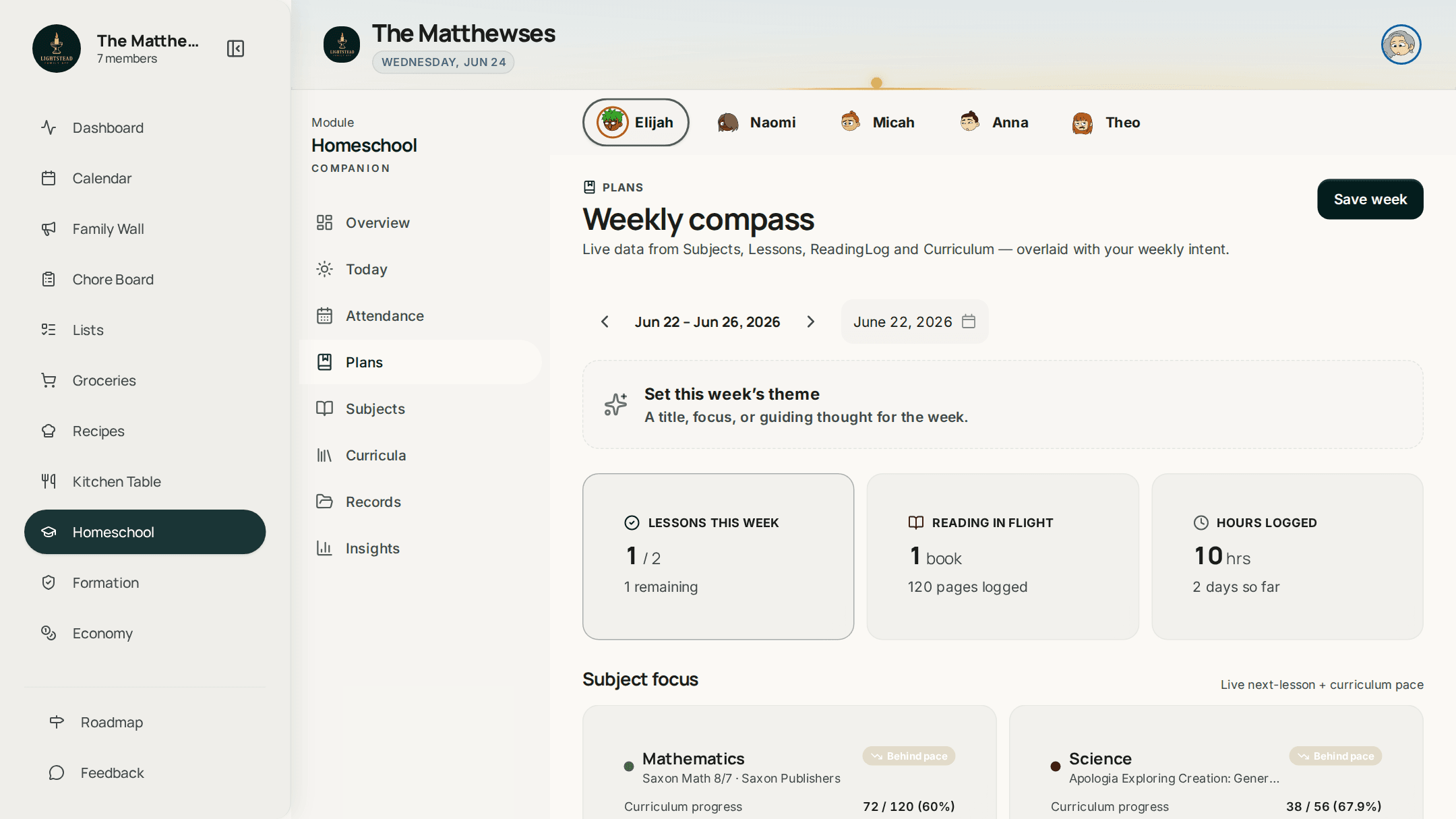Click the Insights chart icon

pyautogui.click(x=324, y=548)
